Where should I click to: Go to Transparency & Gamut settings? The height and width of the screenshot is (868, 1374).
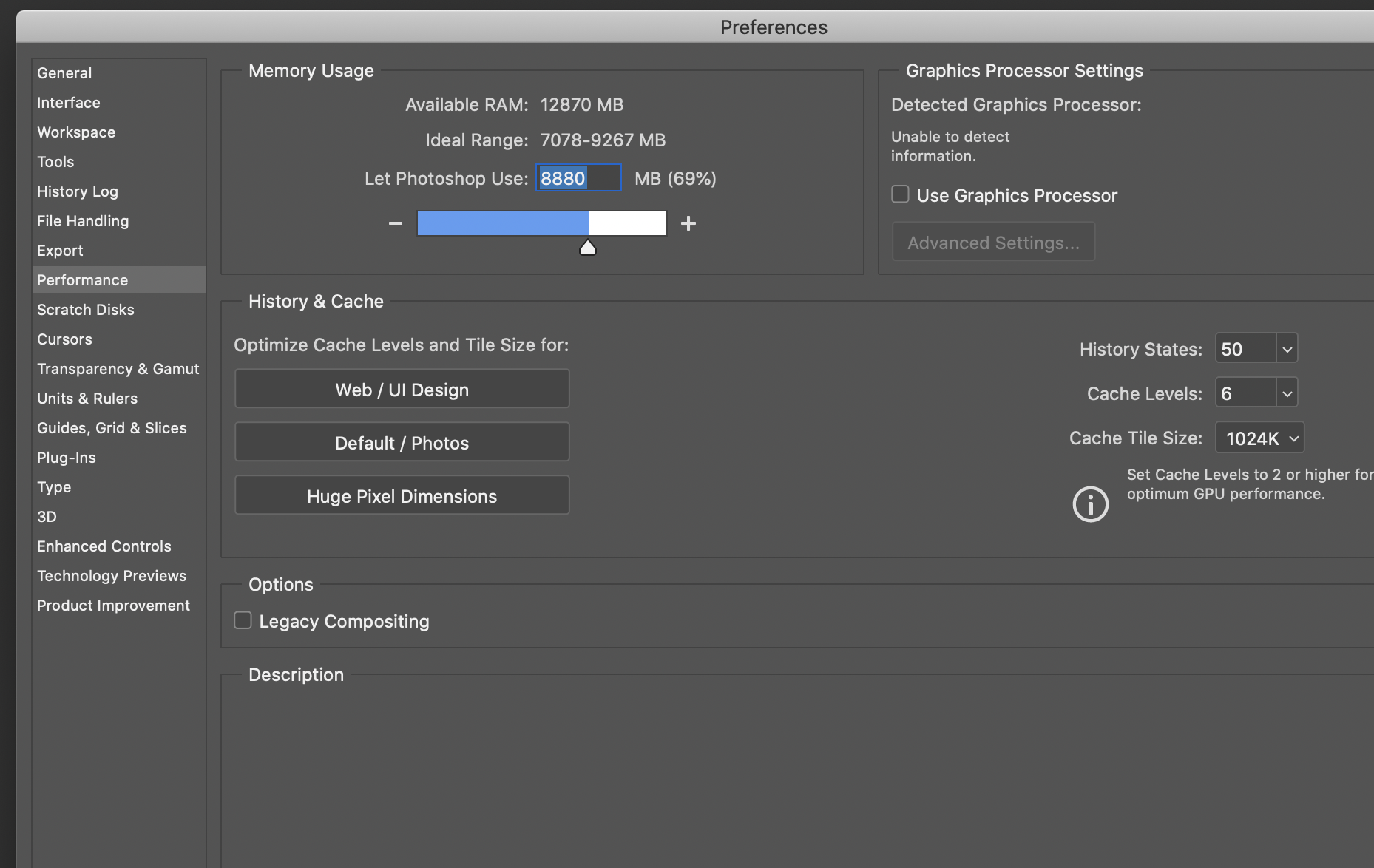[118, 369]
